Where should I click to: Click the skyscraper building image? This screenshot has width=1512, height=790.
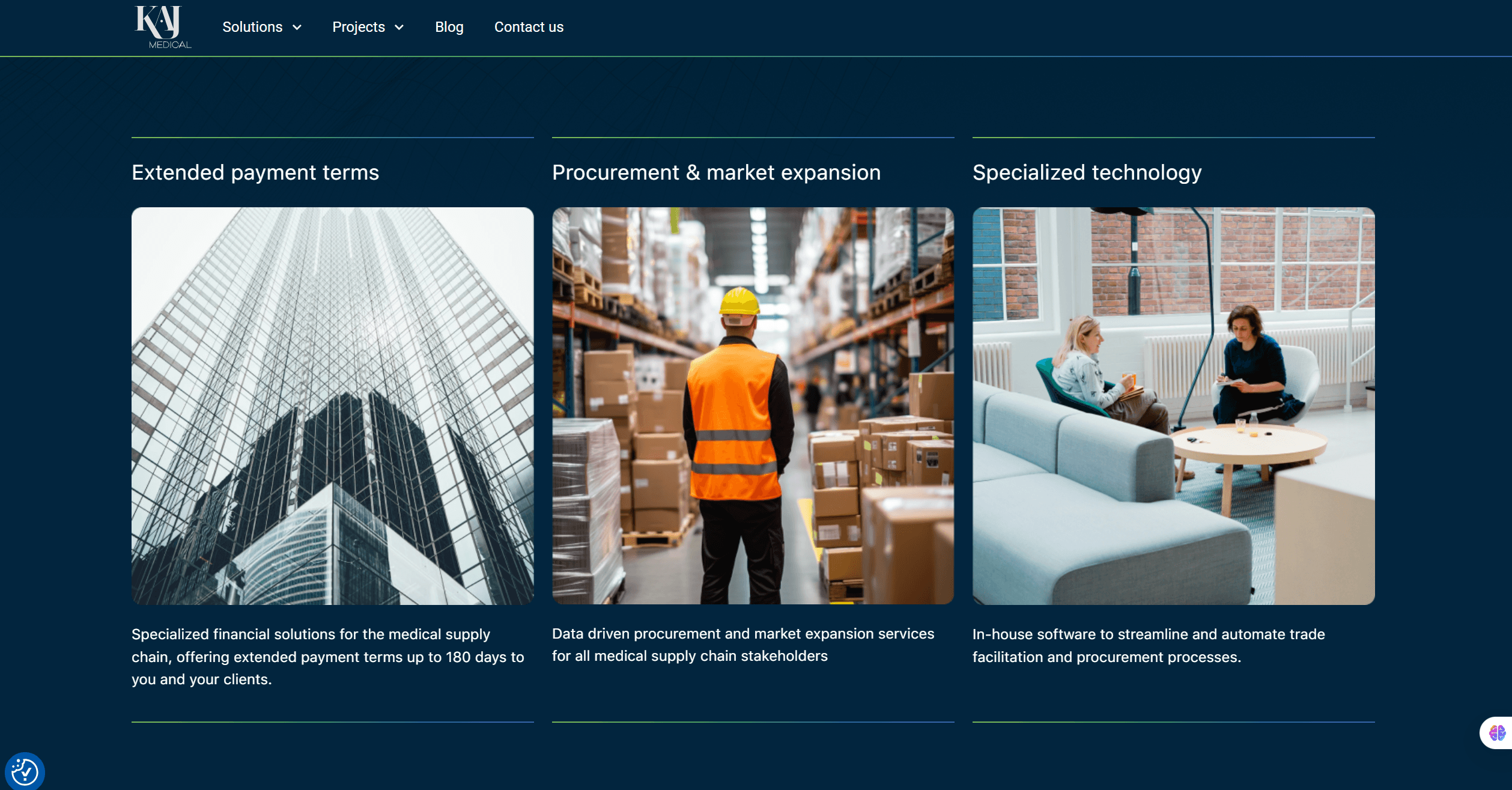(x=332, y=406)
